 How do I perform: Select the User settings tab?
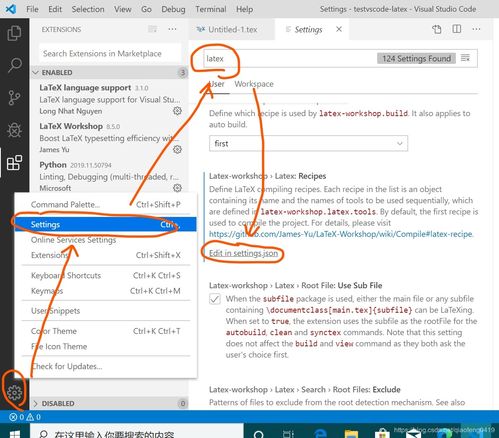217,84
